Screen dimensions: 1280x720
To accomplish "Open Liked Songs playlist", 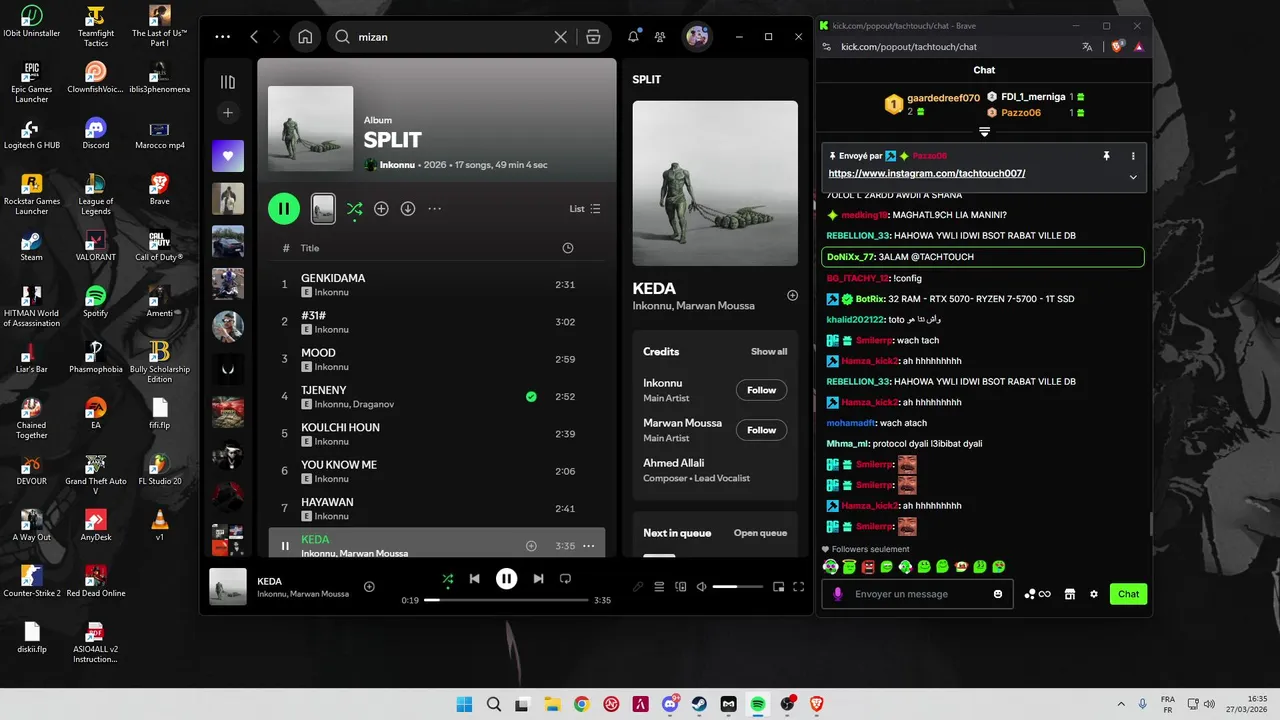I will (x=228, y=156).
